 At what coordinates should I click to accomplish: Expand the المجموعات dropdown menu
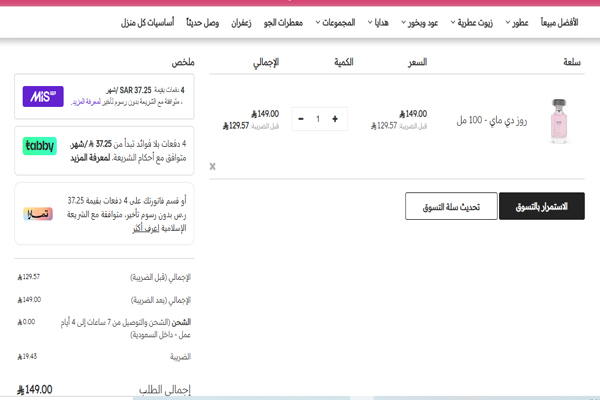click(x=335, y=23)
